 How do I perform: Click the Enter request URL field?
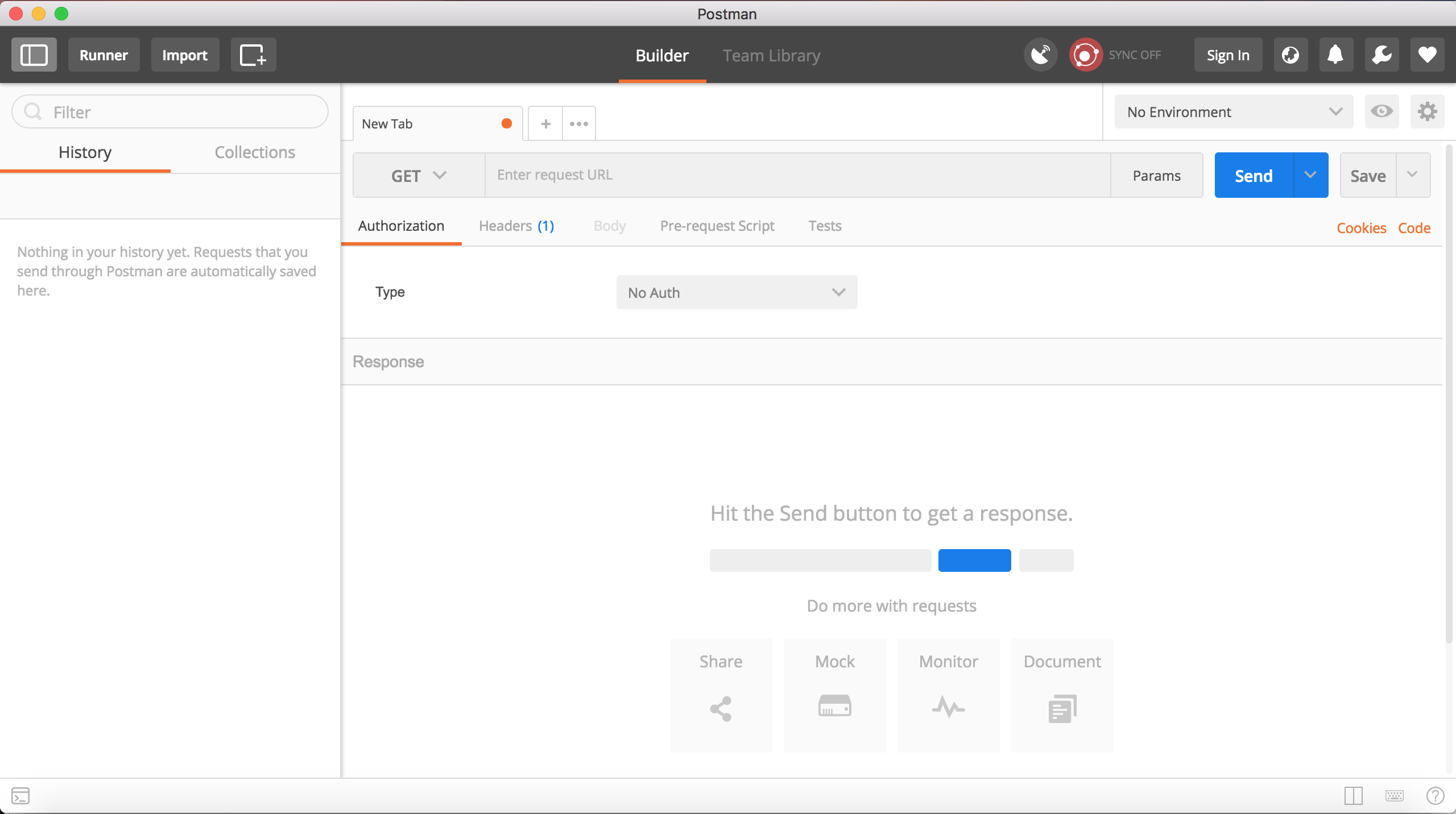[x=797, y=175]
